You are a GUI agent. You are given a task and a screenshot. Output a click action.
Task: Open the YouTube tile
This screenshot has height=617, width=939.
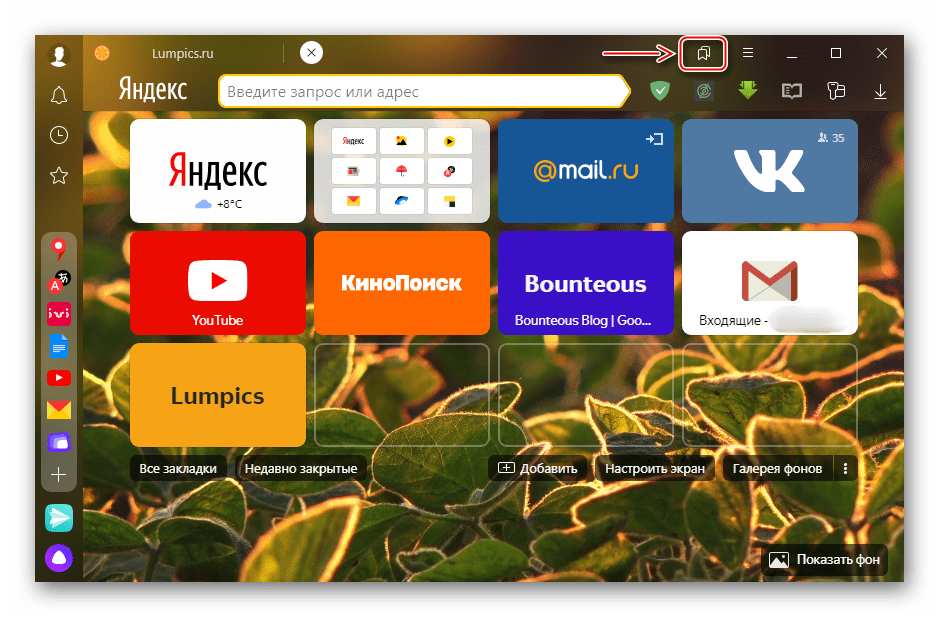pyautogui.click(x=218, y=283)
